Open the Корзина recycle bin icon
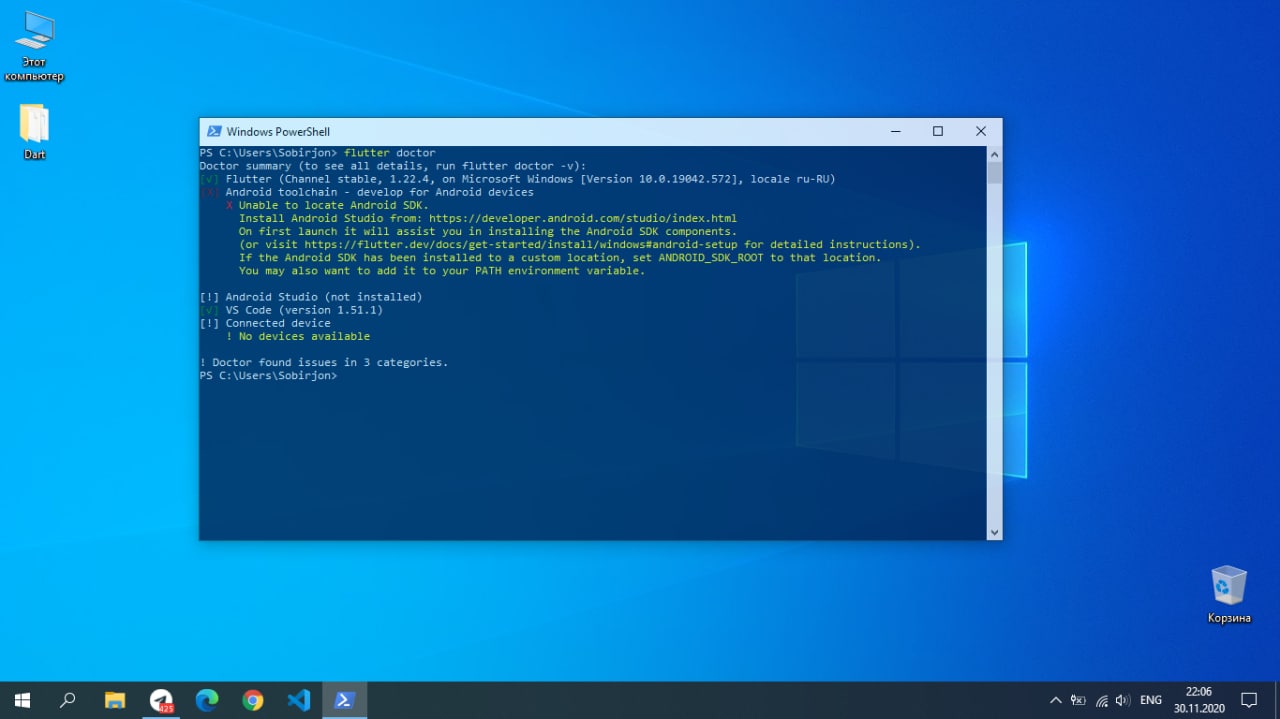Image resolution: width=1280 pixels, height=719 pixels. tap(1229, 594)
